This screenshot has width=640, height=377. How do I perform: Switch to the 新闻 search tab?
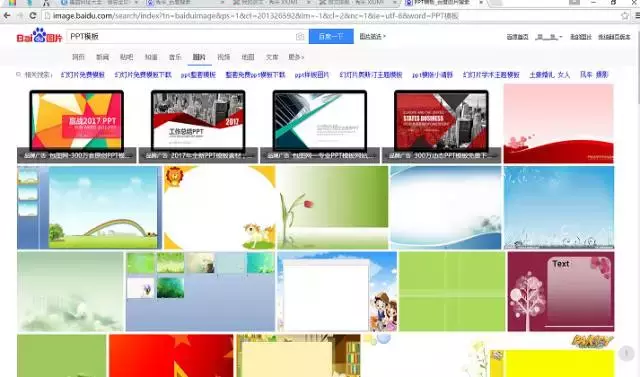pos(102,57)
